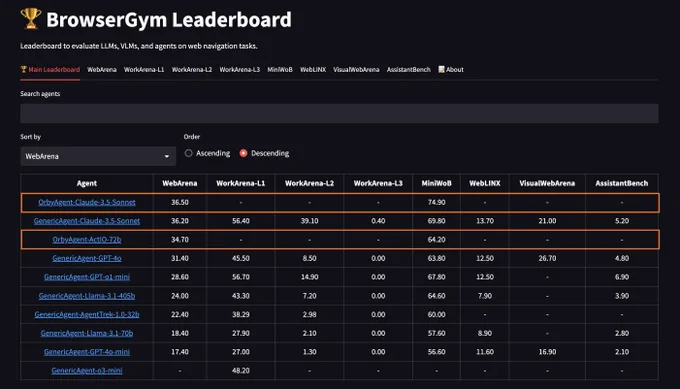The image size is (680, 389).
Task: Open the GenericAgent-Claude-3.5-Sonnet link
Action: click(x=87, y=221)
